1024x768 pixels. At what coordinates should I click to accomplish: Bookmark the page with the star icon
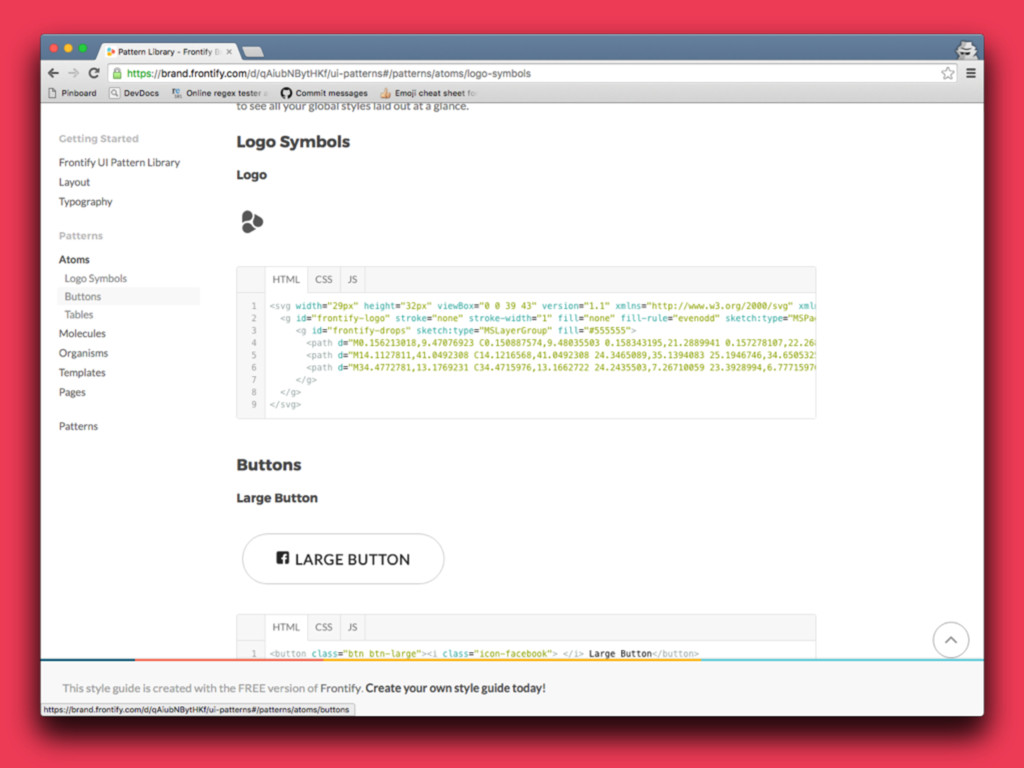(948, 73)
